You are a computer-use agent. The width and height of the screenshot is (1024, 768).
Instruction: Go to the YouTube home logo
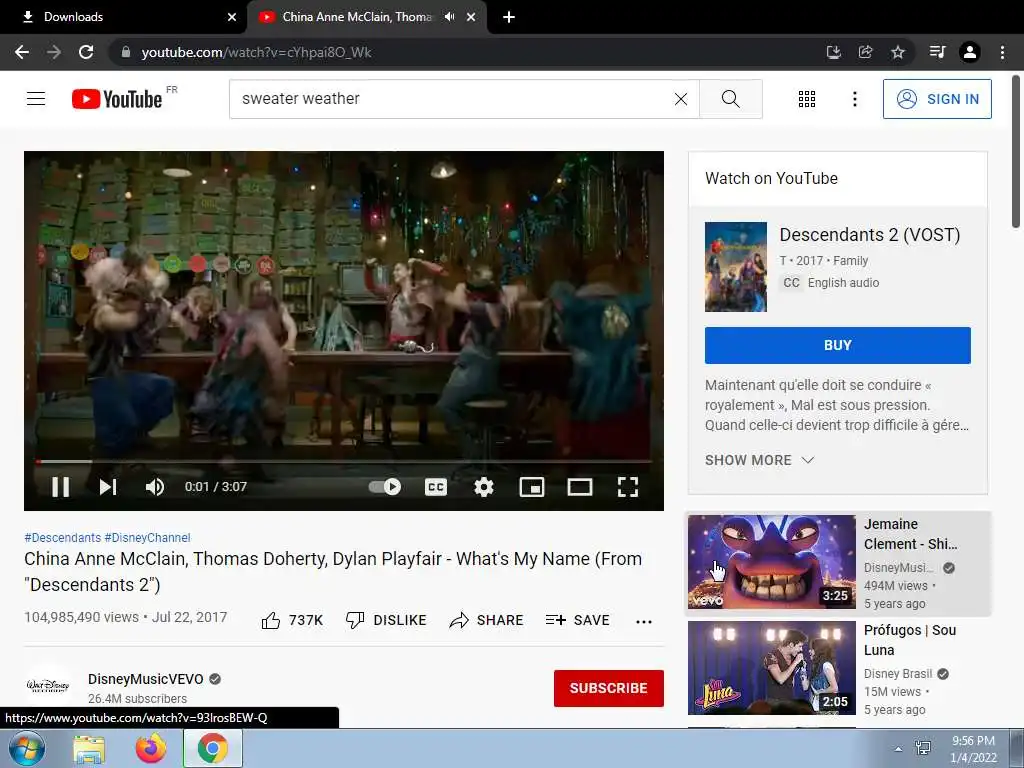[x=117, y=99]
